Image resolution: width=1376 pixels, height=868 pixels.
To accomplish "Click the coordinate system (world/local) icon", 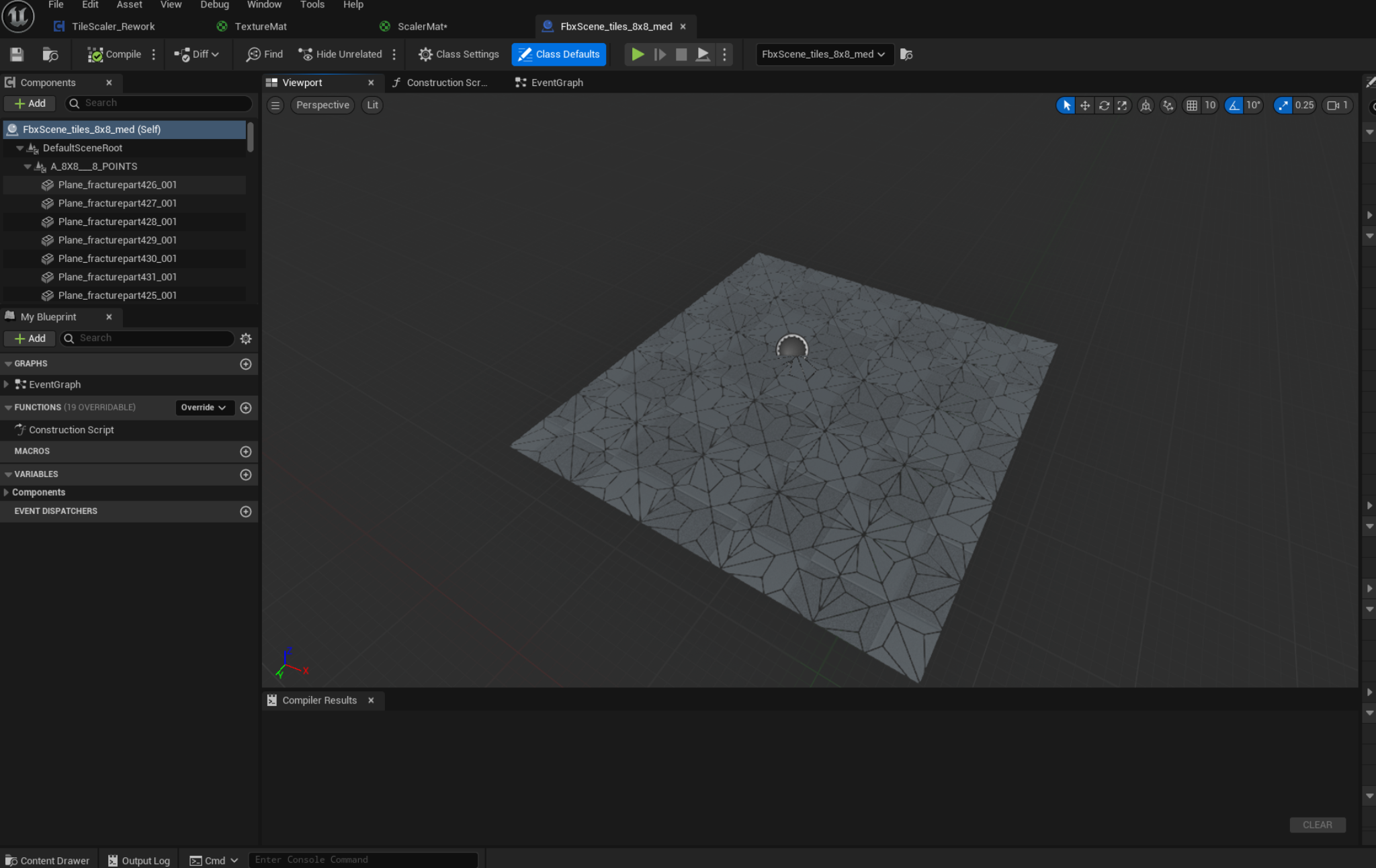I will pyautogui.click(x=1146, y=105).
